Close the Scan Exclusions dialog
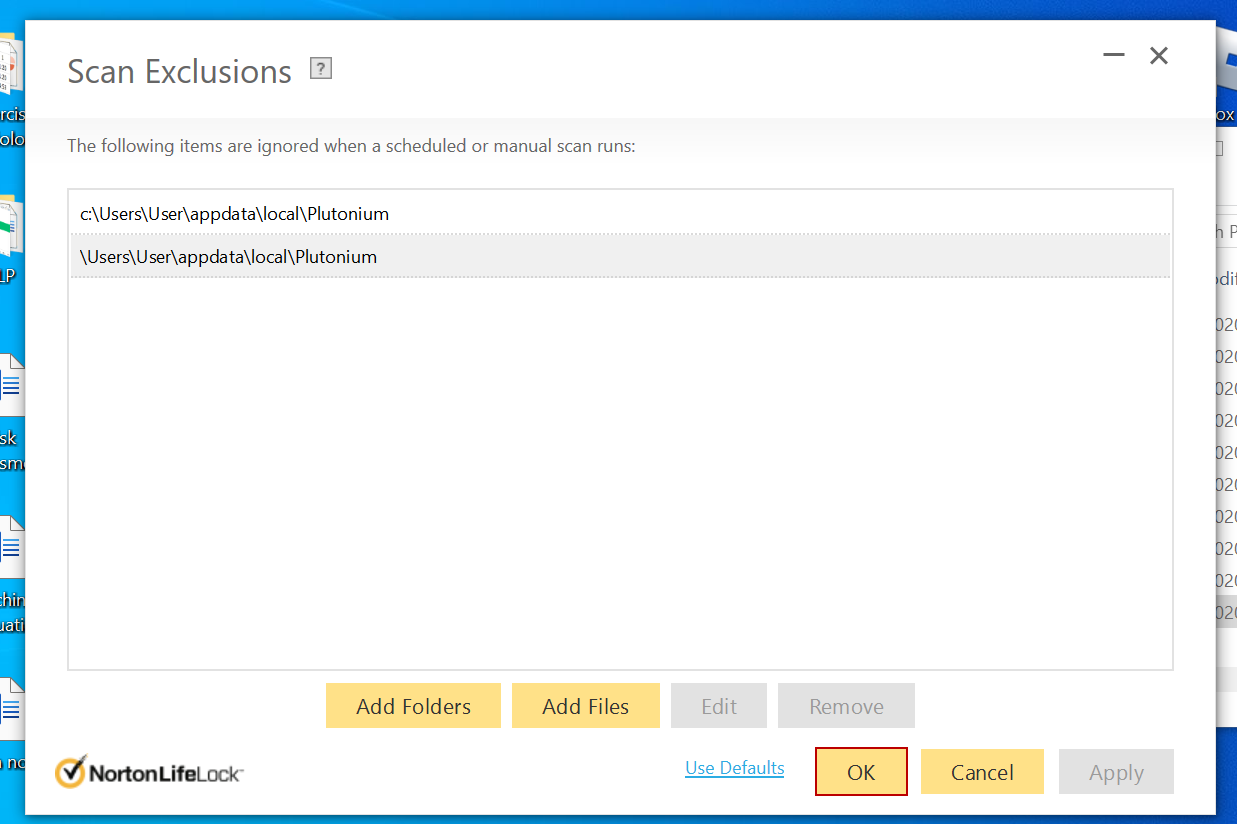 [x=1159, y=56]
